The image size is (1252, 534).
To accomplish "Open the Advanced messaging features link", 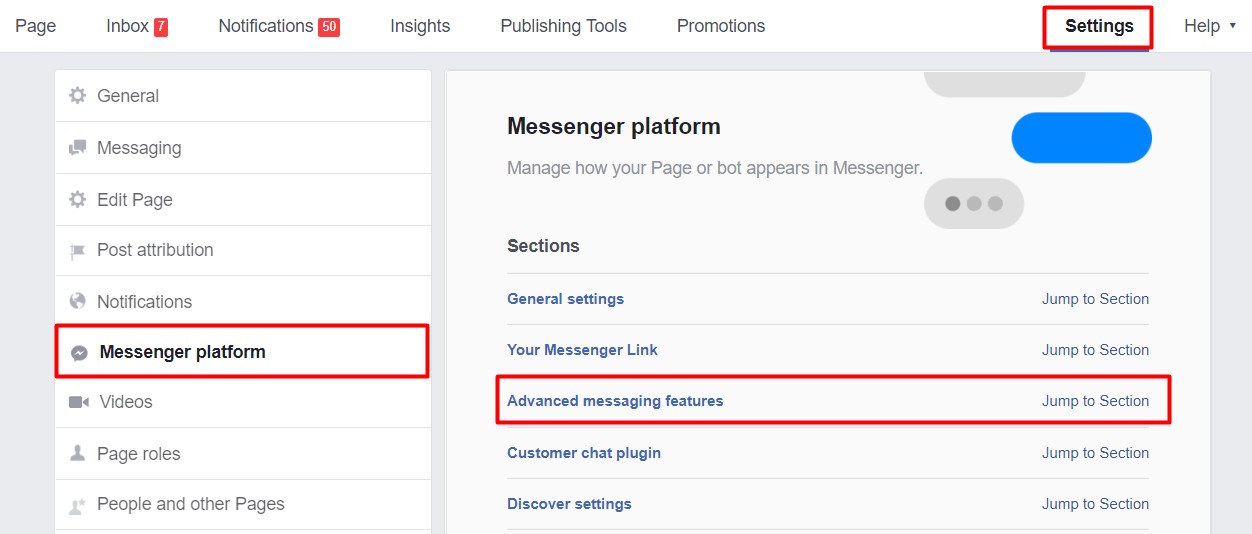I will 615,401.
